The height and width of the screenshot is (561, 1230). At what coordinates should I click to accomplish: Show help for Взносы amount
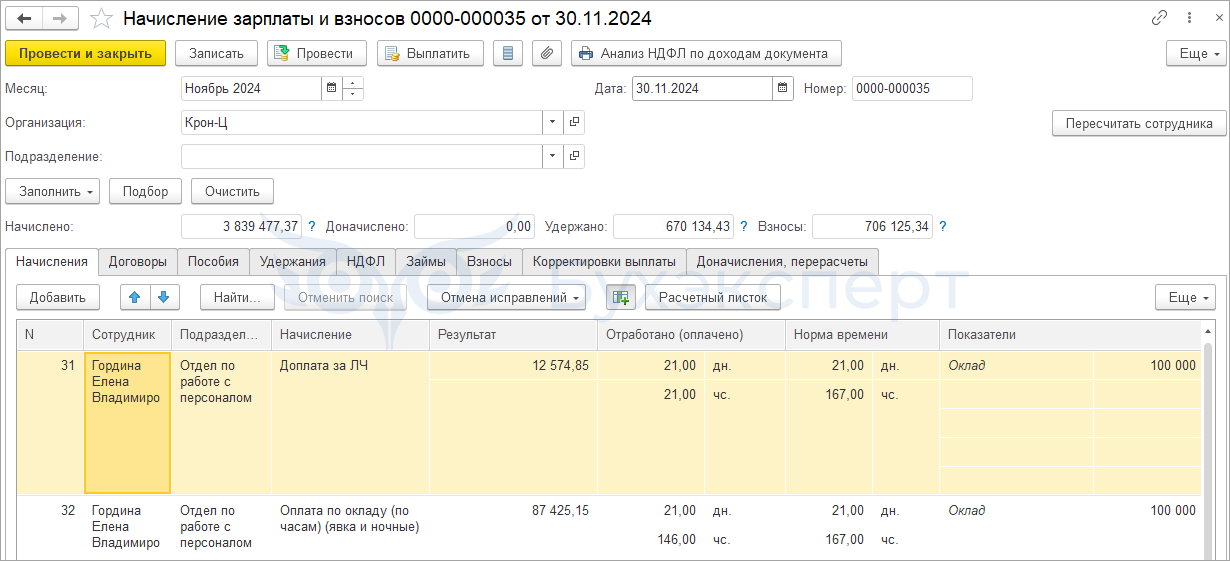pyautogui.click(x=942, y=227)
